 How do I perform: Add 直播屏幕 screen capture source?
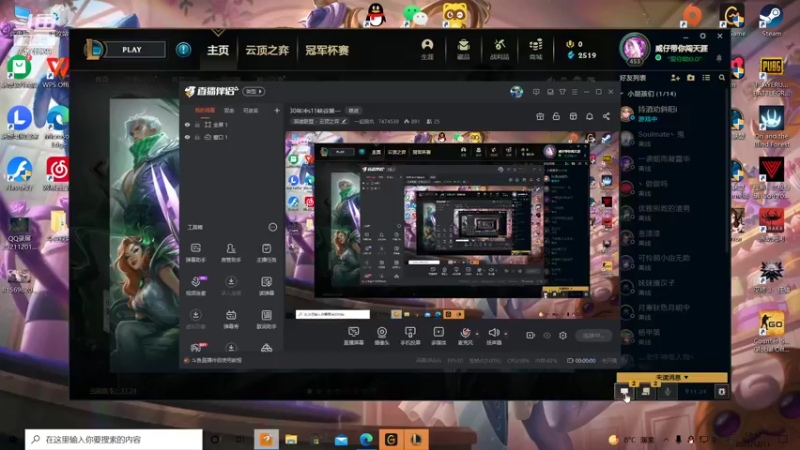pos(354,336)
